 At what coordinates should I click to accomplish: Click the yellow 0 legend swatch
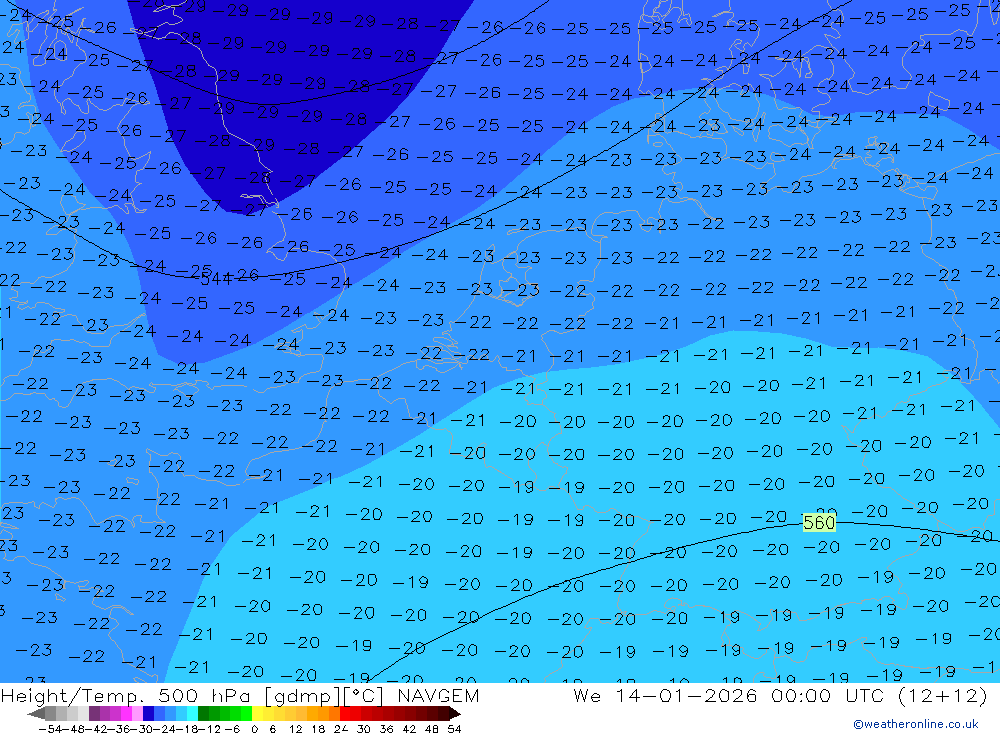tap(257, 713)
